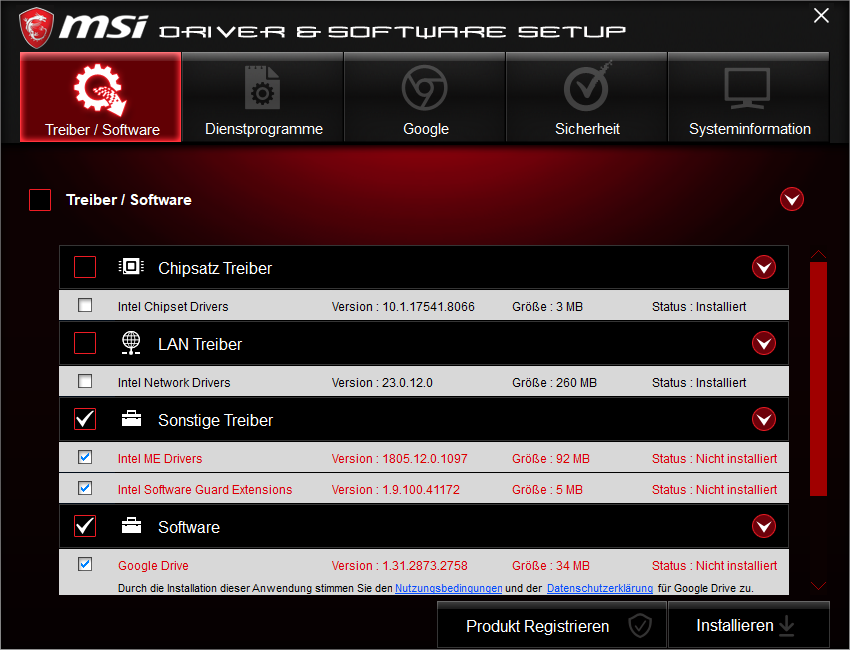Collapse the Chipsatz Treiber section
The height and width of the screenshot is (650, 850).
coord(764,267)
